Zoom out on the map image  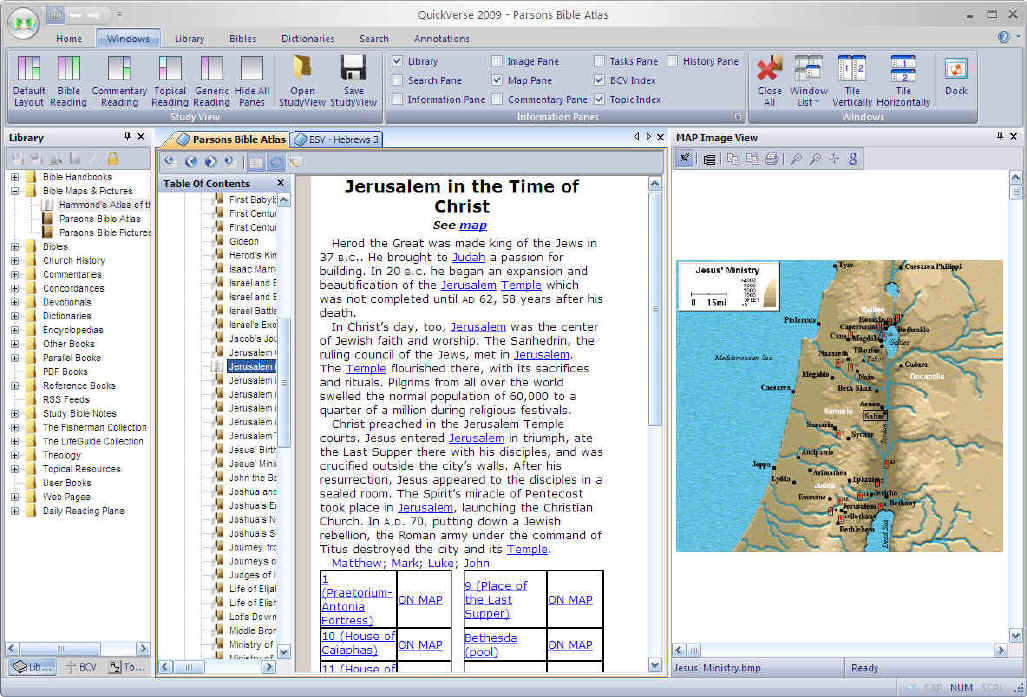(x=815, y=159)
